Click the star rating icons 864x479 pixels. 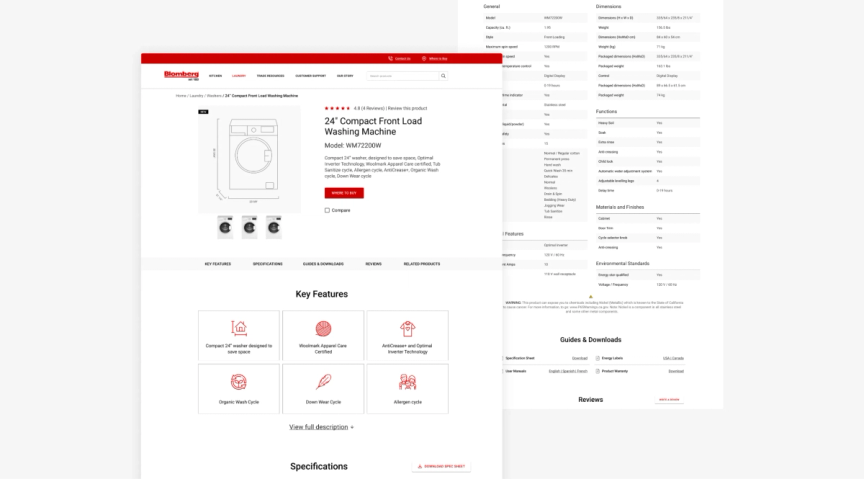(x=337, y=109)
